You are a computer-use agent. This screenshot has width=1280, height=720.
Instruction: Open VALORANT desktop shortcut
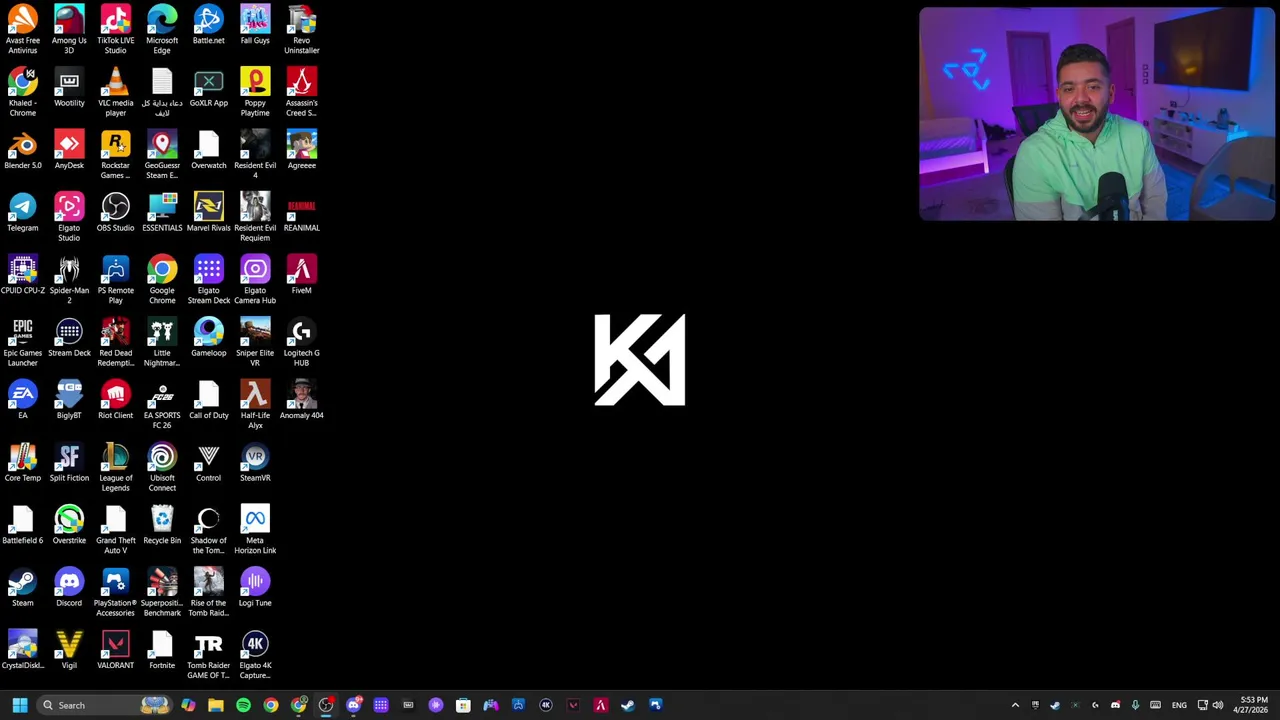[x=115, y=650]
